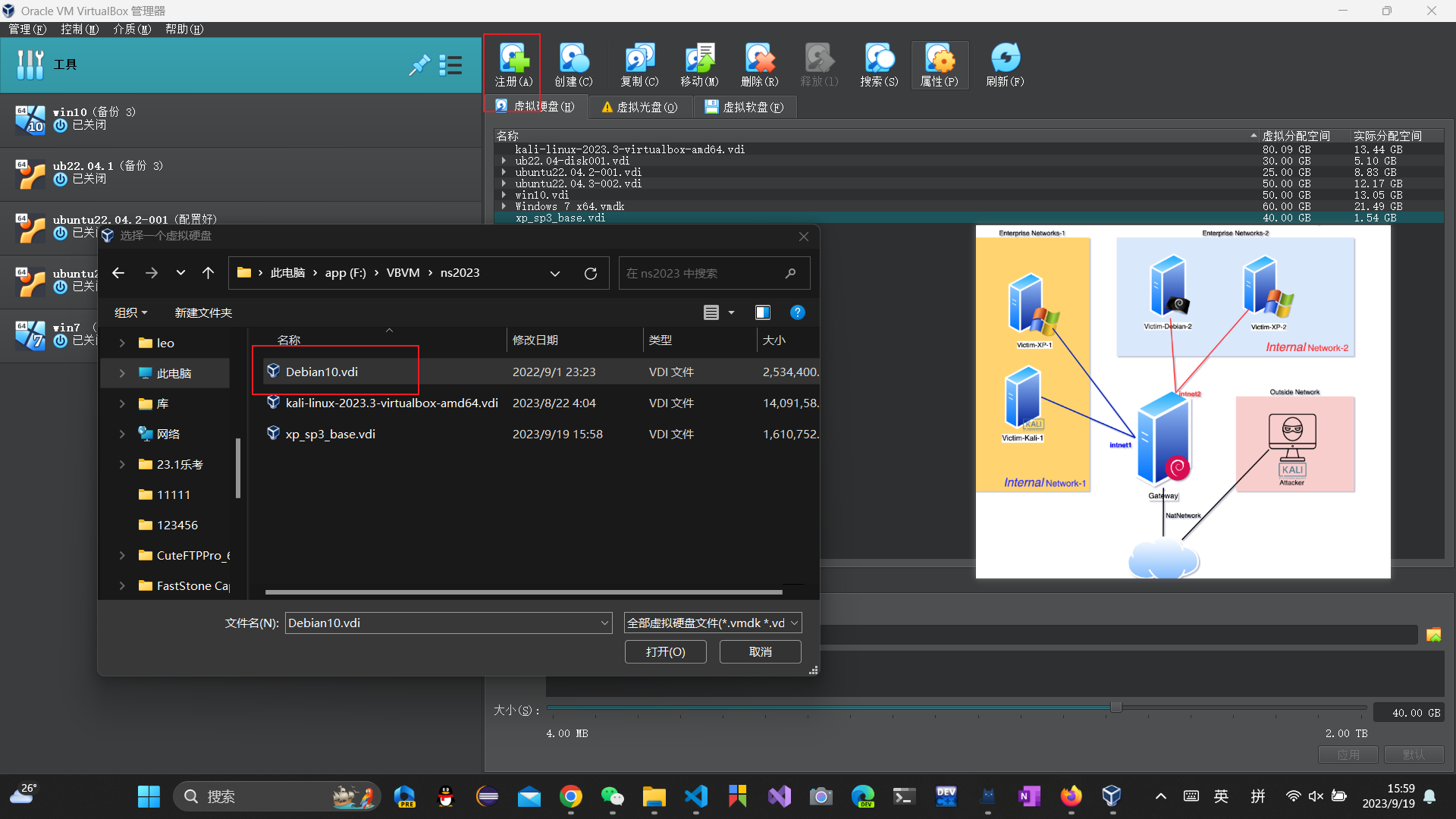Expand the 库 node in tree
1456x819 pixels.
click(x=122, y=403)
